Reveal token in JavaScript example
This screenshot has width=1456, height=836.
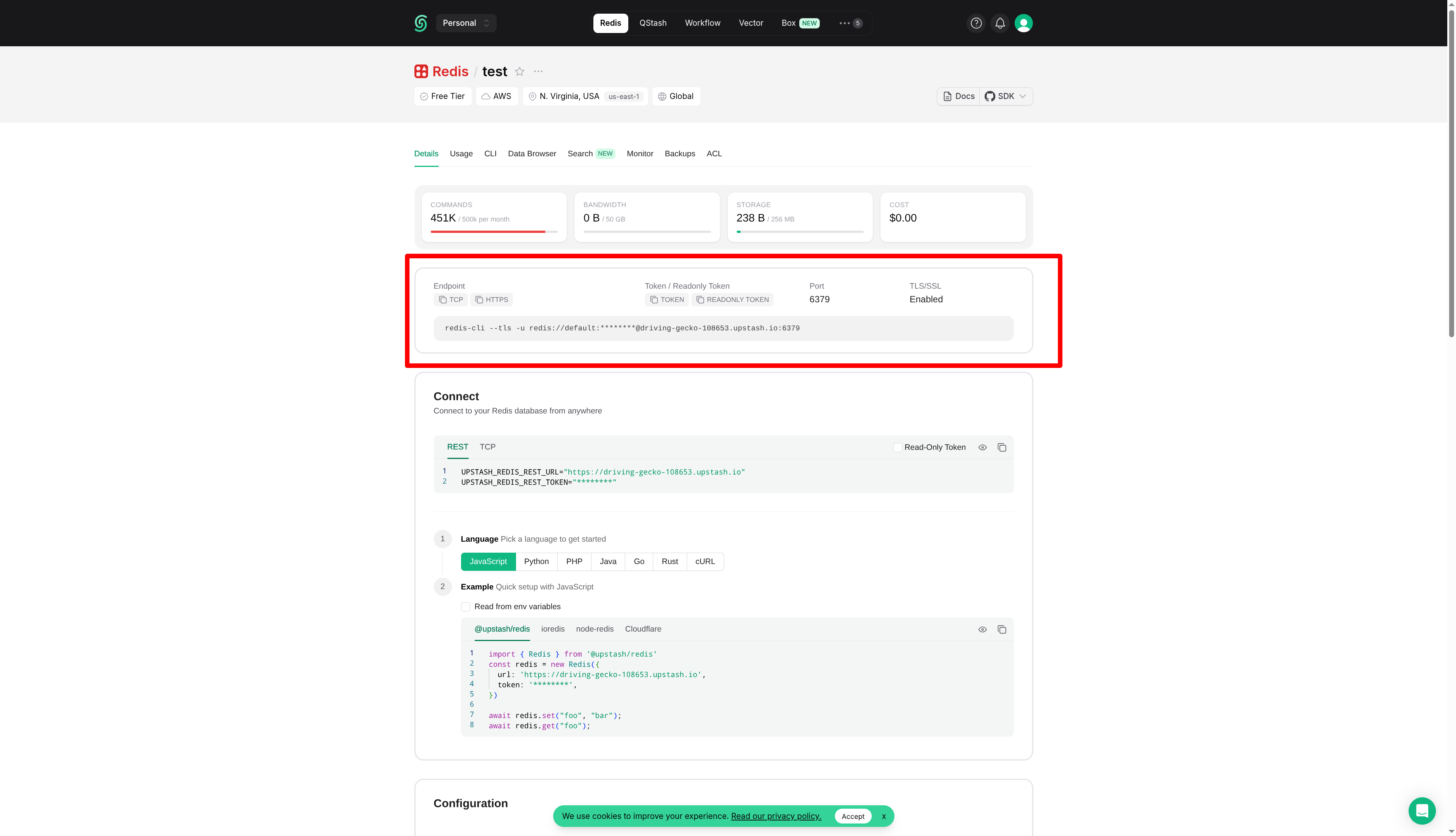coord(982,629)
